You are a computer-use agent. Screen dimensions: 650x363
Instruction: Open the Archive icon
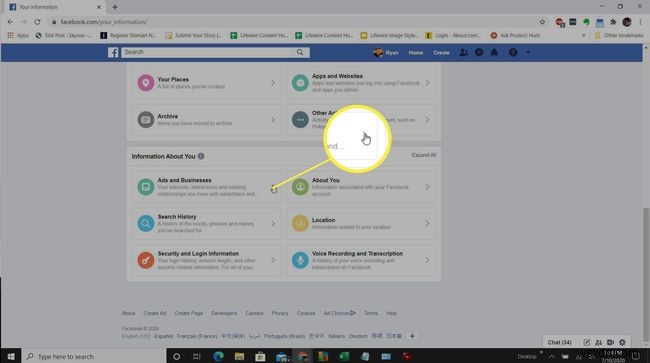(146, 120)
